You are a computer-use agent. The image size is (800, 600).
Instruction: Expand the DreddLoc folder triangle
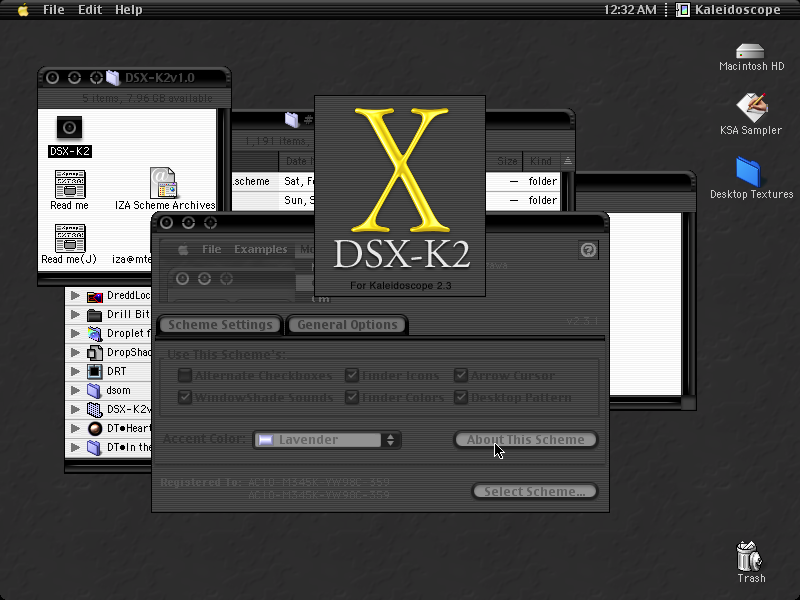75,295
